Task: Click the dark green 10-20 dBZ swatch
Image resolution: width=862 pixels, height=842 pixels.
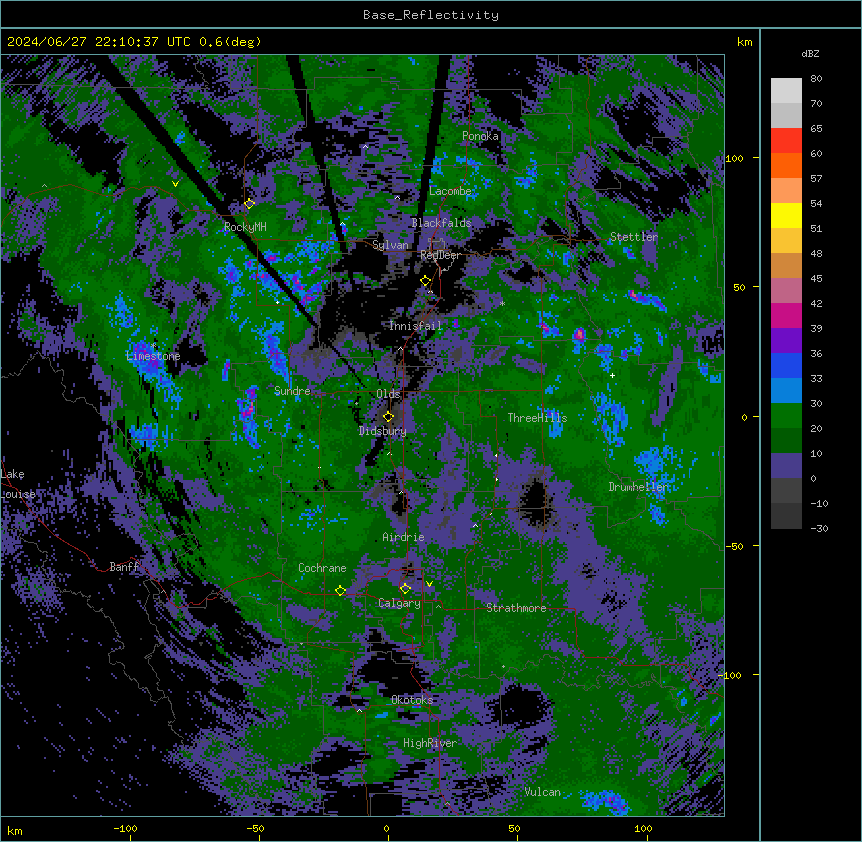Action: pyautogui.click(x=786, y=441)
